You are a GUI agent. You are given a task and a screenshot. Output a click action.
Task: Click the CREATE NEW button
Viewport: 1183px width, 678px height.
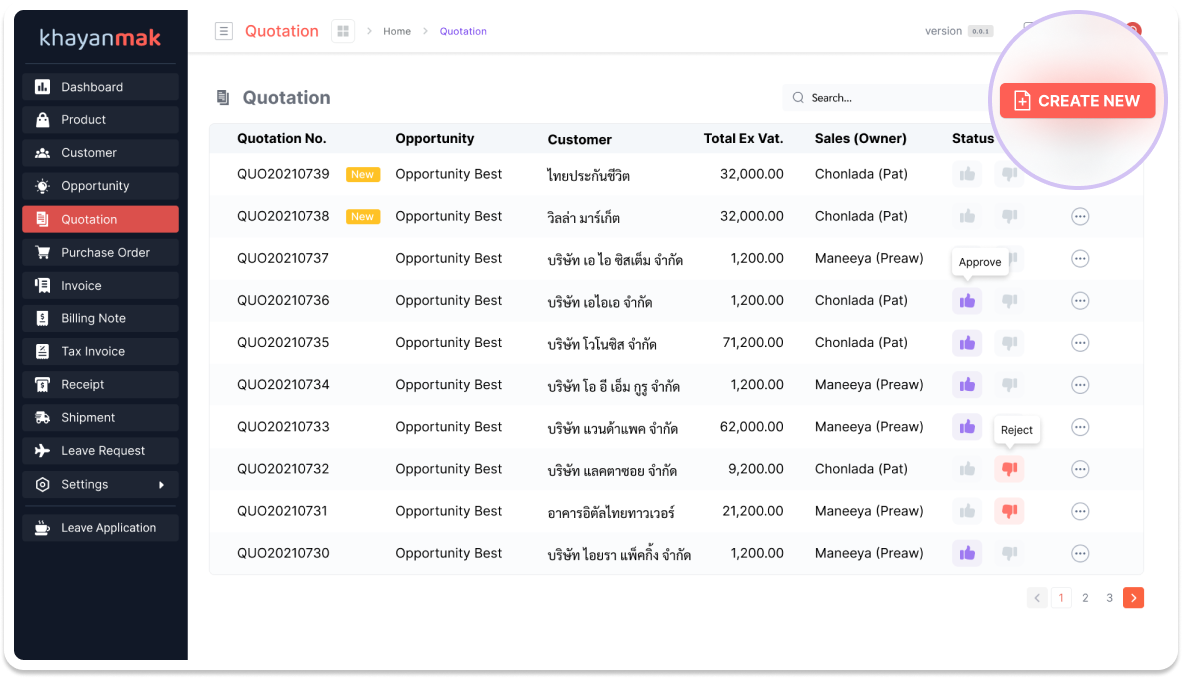point(1077,101)
